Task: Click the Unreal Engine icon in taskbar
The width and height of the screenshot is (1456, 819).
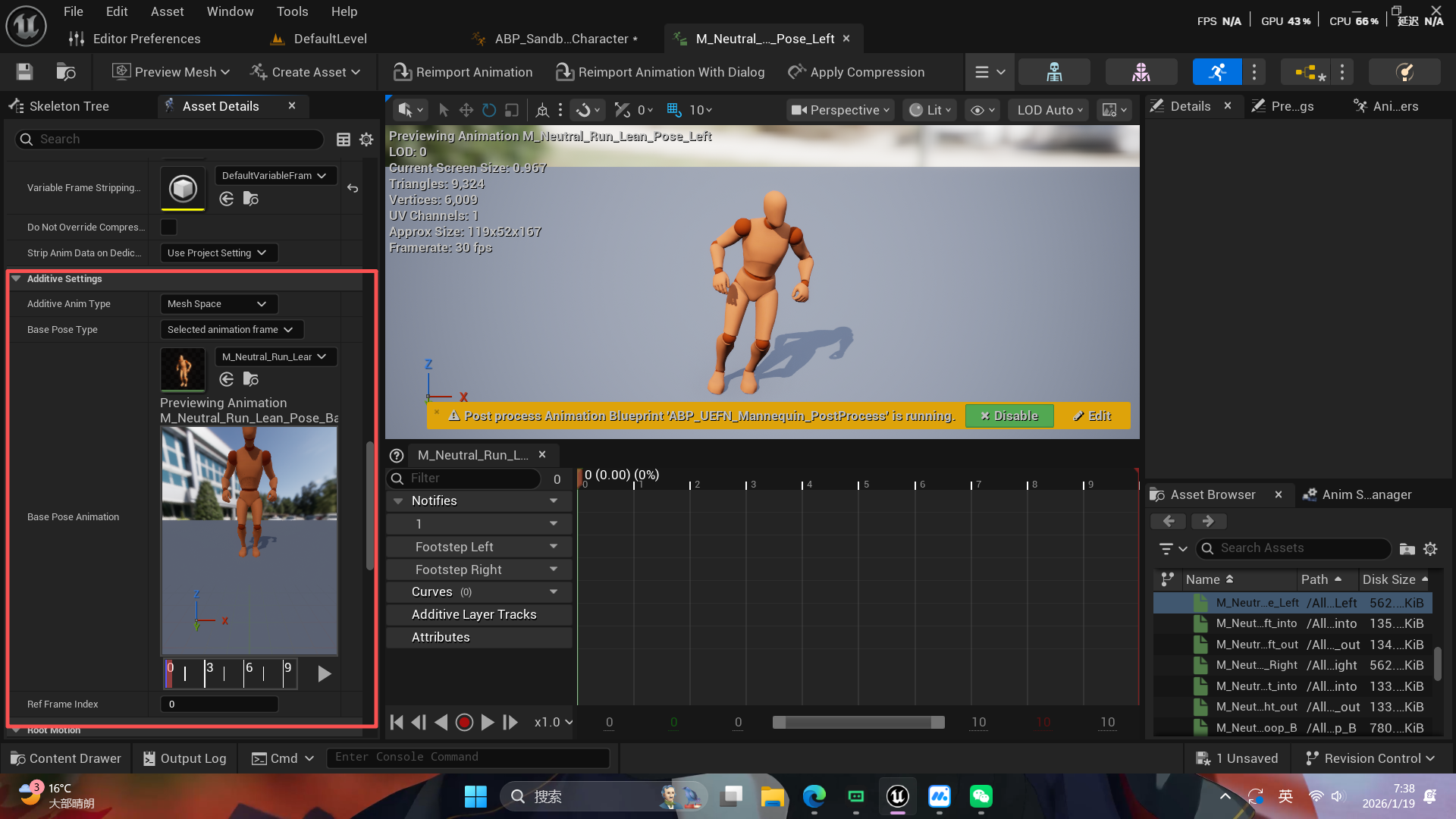Action: point(898,796)
